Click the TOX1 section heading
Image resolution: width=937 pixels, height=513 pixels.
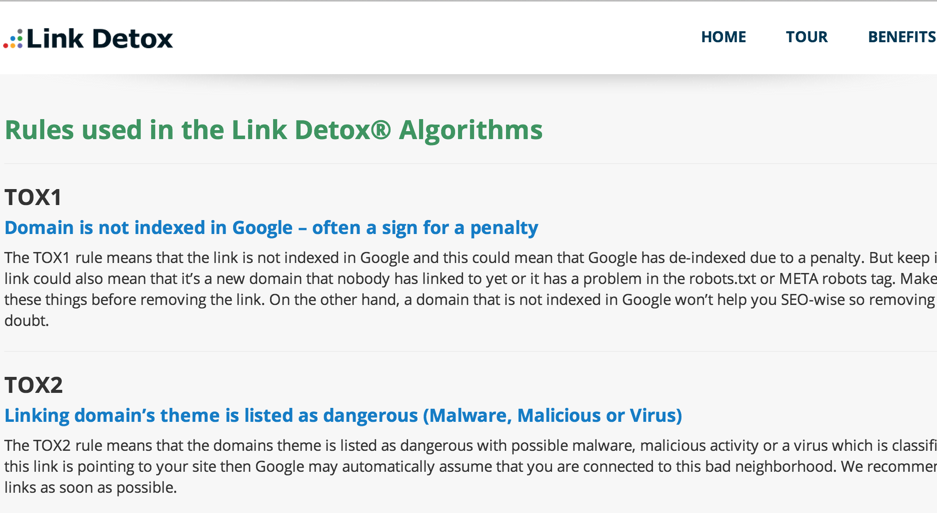coord(33,197)
